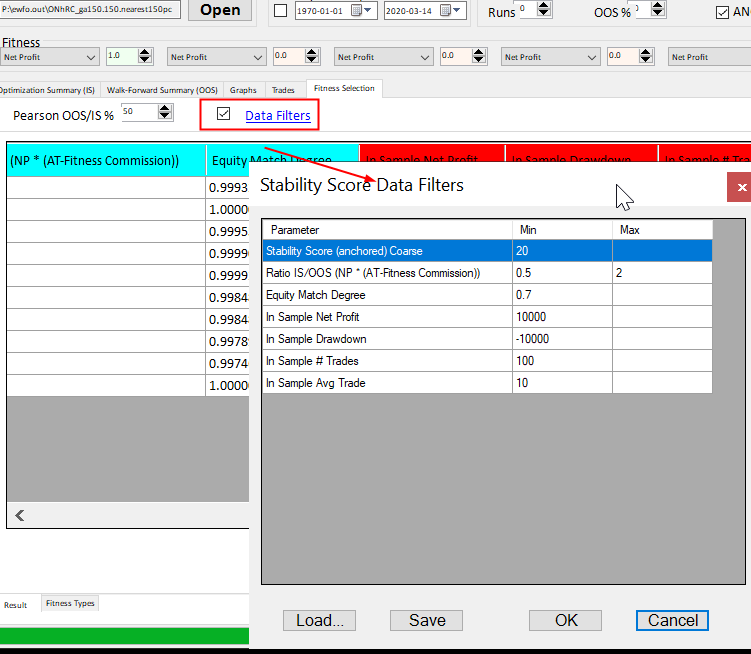This screenshot has width=751, height=654.
Task: Close the Stability Score Data Filters dialog
Action: tap(741, 187)
